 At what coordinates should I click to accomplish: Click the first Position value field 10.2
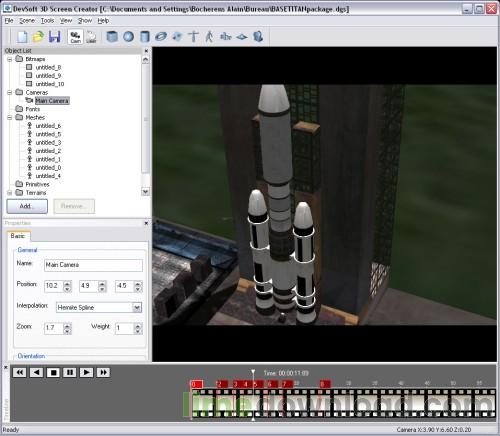coord(53,286)
